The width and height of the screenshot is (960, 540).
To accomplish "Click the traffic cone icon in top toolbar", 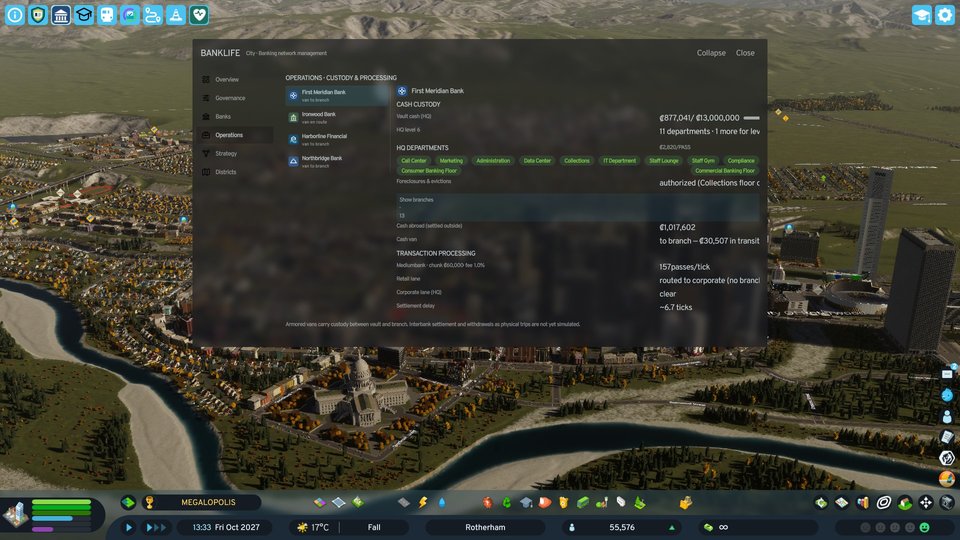I will click(x=176, y=15).
